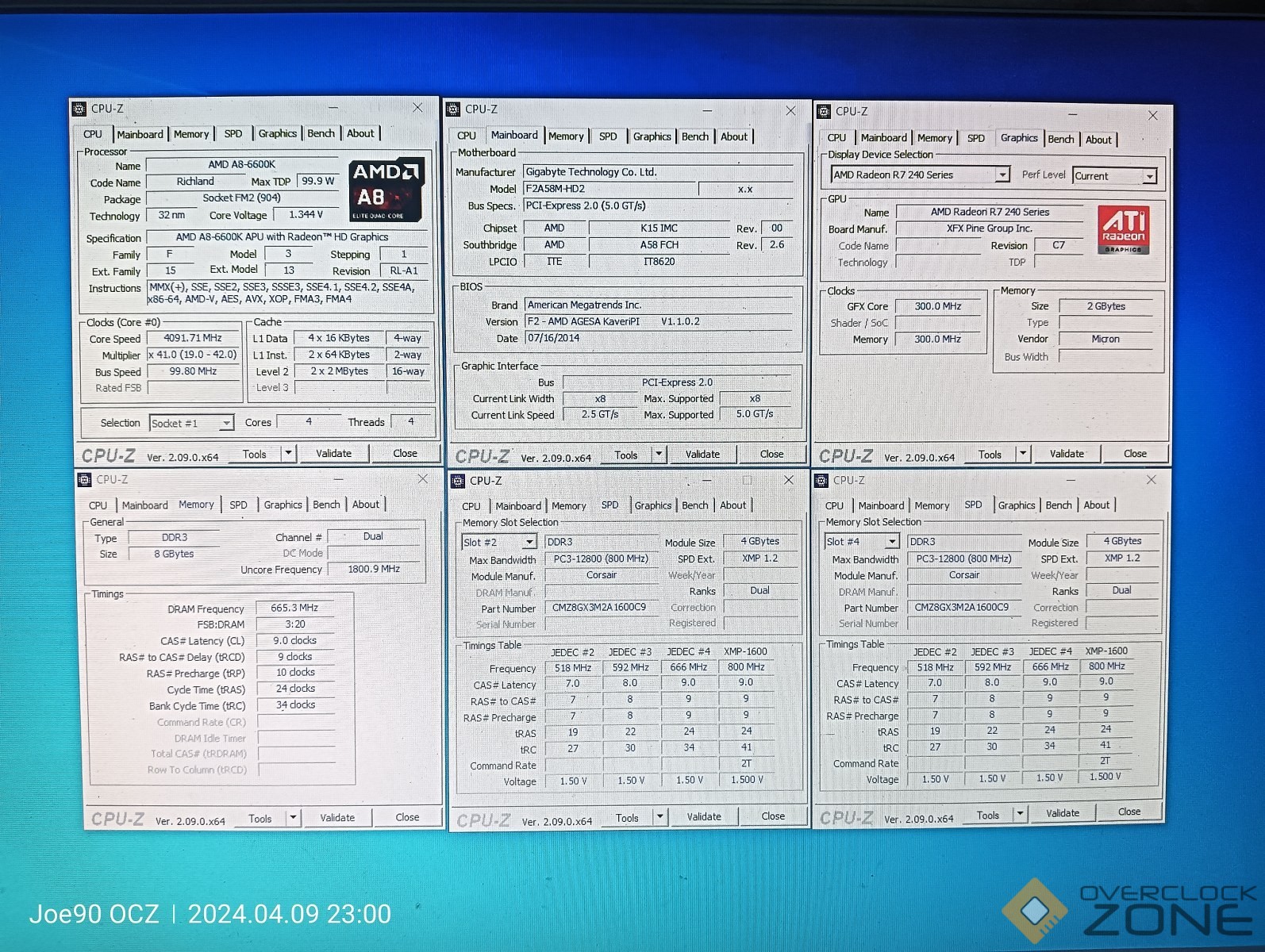Click the CPU-Z app icon in the CPU window title bar
1265x952 pixels.
(79, 109)
